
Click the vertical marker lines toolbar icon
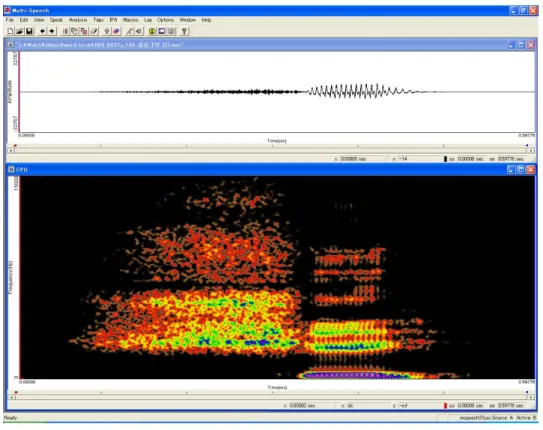[65, 31]
